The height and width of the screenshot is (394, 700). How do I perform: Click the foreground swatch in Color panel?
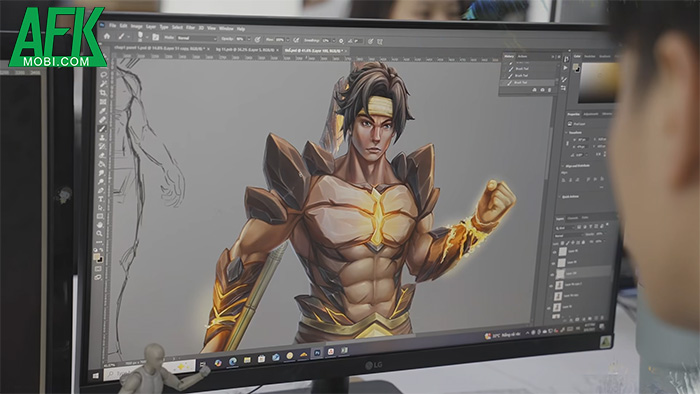coord(575,66)
